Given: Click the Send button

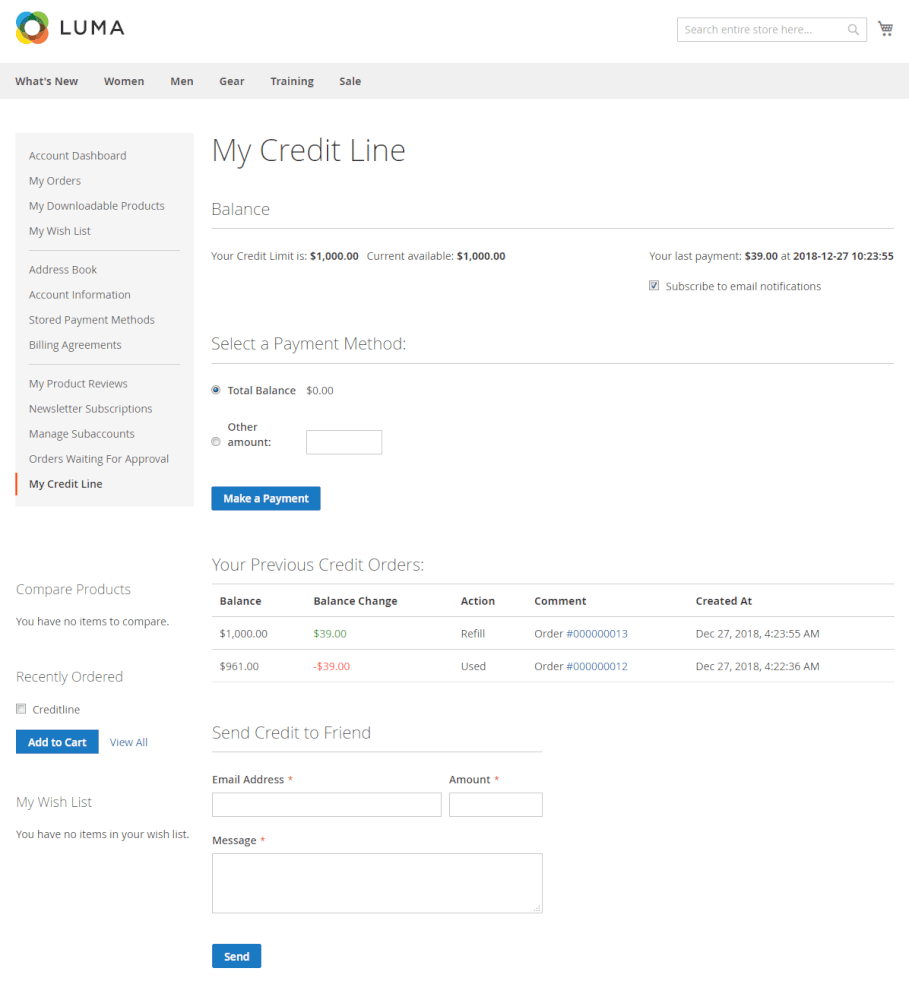Looking at the screenshot, I should [x=236, y=956].
